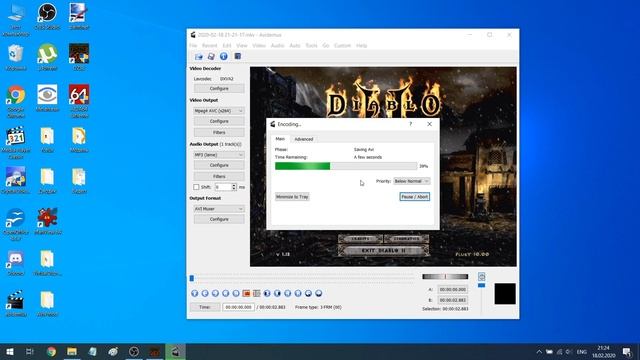This screenshot has width=640, height=360.
Task: Toggle the audio Shift checkbox
Action: pyautogui.click(x=196, y=187)
